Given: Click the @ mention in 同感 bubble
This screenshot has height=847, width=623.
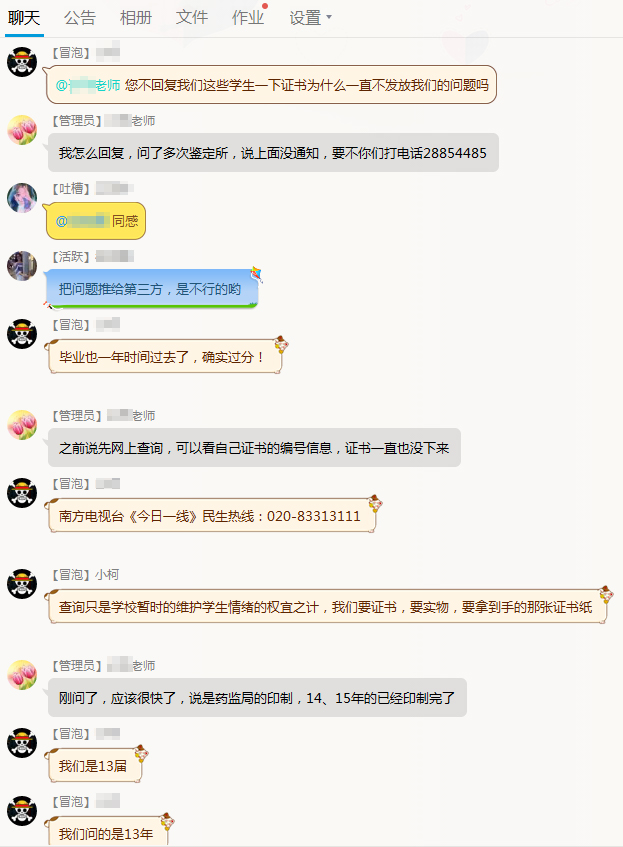Looking at the screenshot, I should click(83, 221).
